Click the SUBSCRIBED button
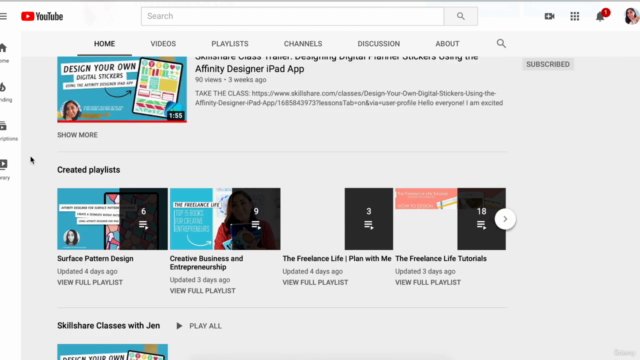This screenshot has width=640, height=360. tap(548, 64)
